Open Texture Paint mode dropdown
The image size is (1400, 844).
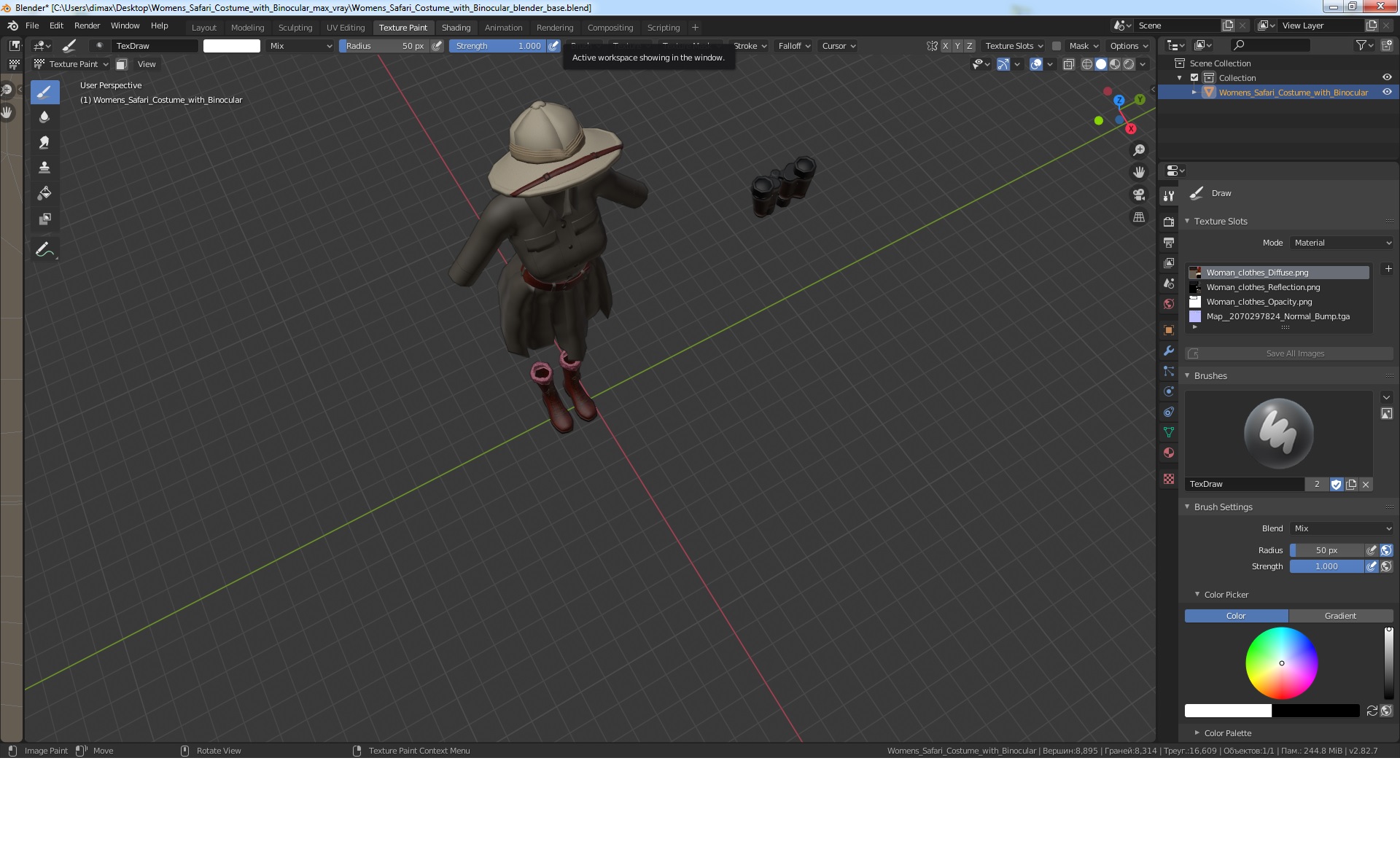click(71, 64)
